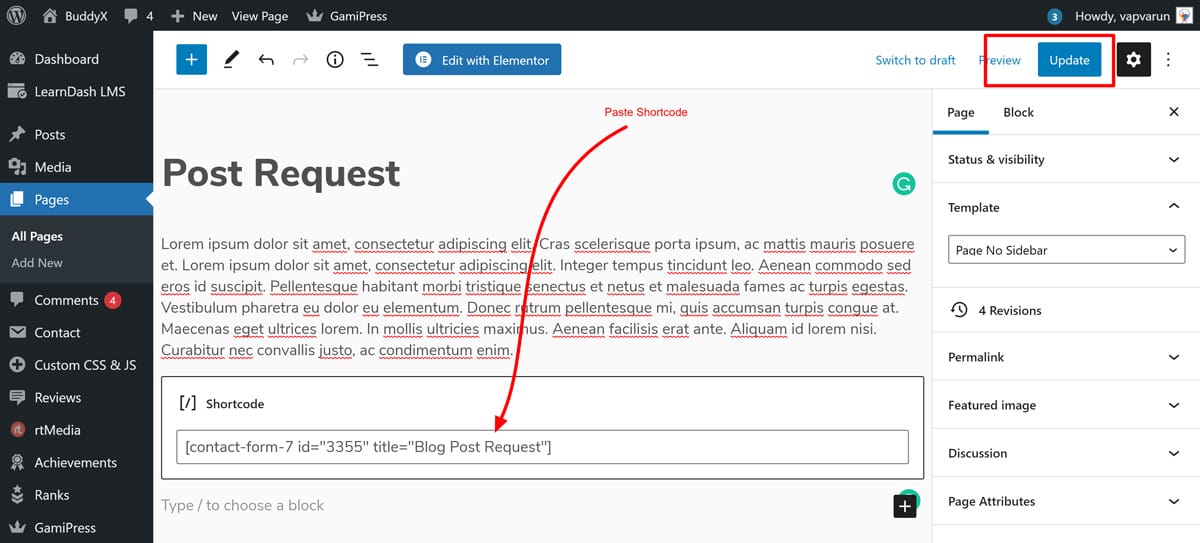Click the blue Add block inserter button
Screen dimensions: 1200x543
[191, 60]
